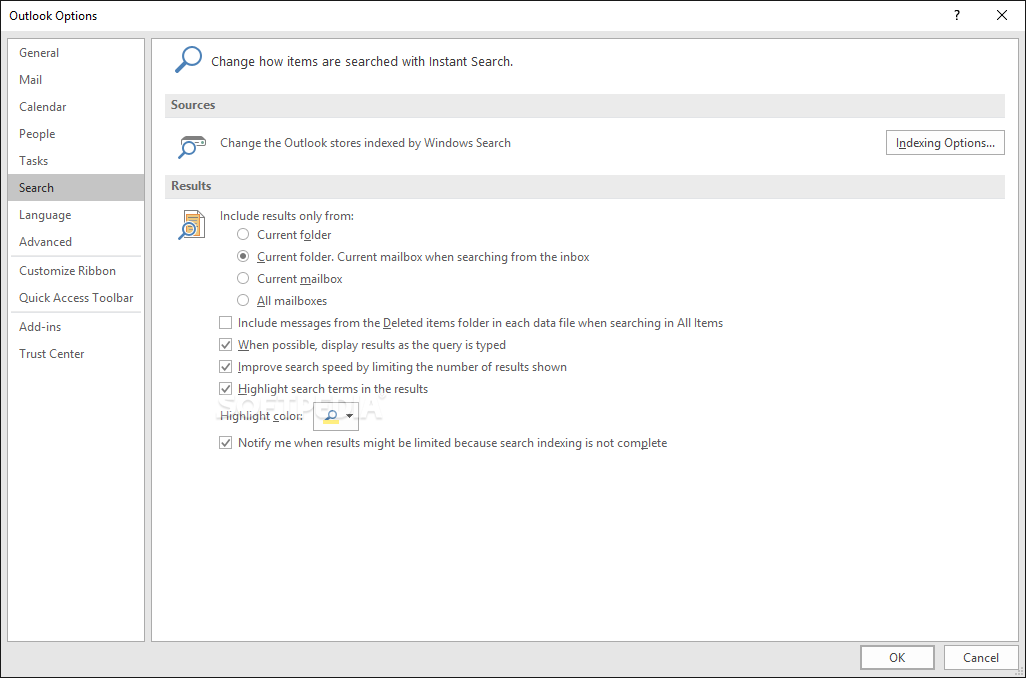This screenshot has height=678, width=1026.
Task: Open the Mail options page
Action: (x=76, y=79)
